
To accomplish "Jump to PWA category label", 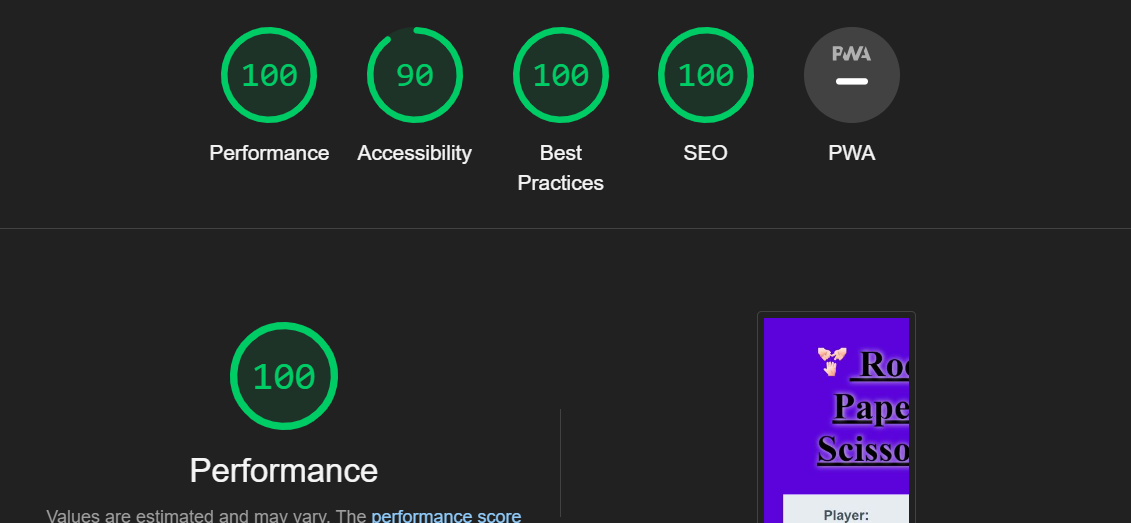I will tap(852, 153).
